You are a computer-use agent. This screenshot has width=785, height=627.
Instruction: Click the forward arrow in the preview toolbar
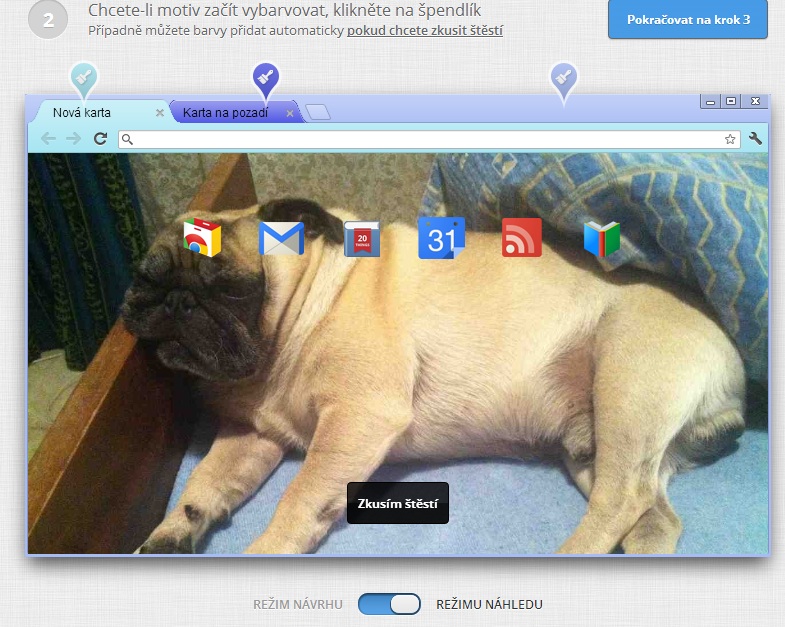[x=74, y=138]
